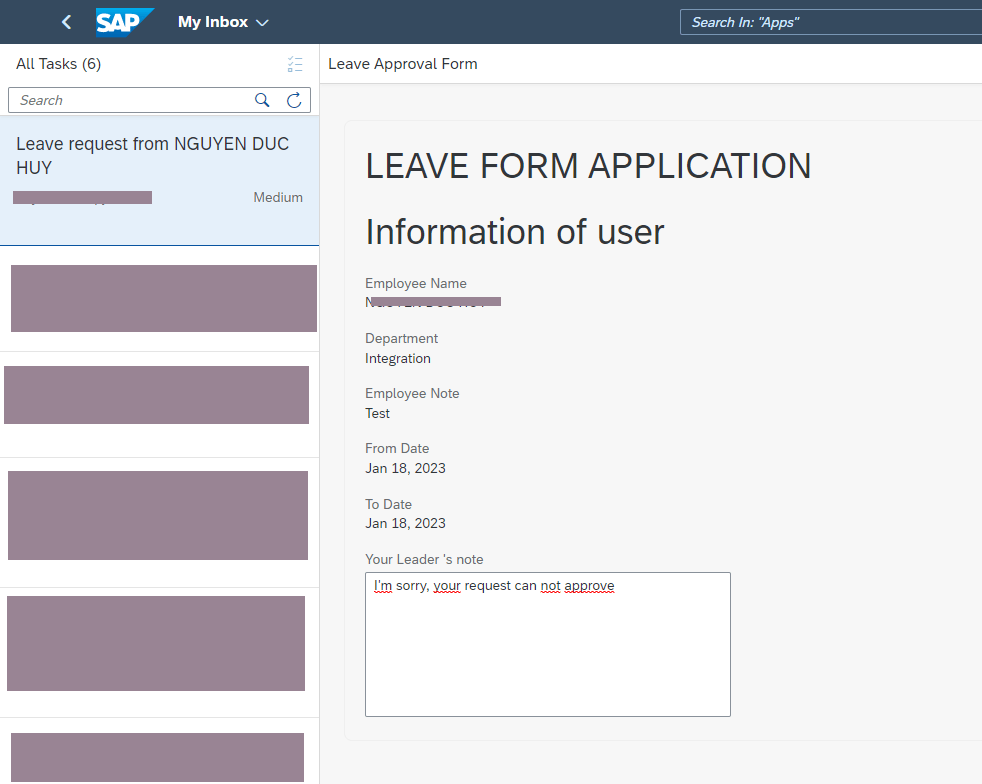Click the Department value Integration
Screen dimensions: 982x784
pyautogui.click(x=398, y=358)
